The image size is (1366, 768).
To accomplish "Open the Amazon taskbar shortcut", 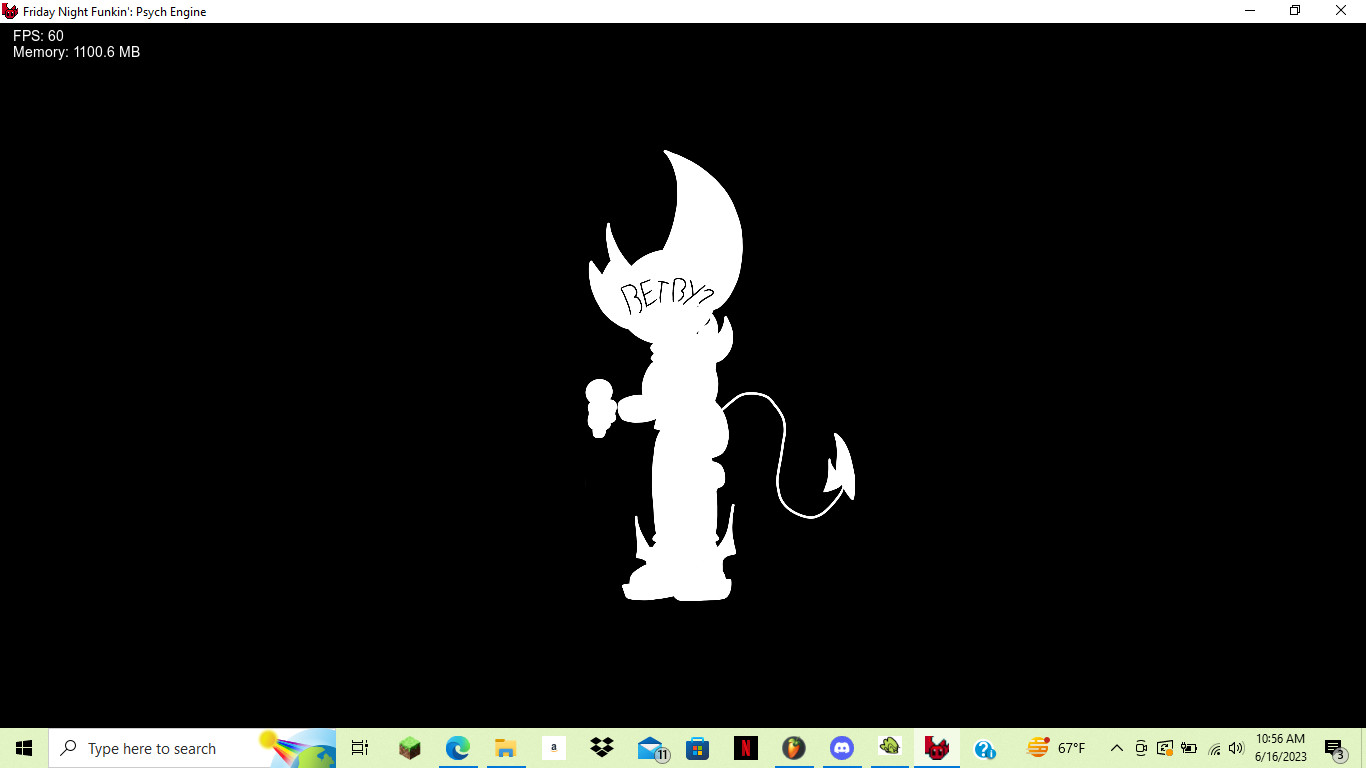I will coord(553,748).
